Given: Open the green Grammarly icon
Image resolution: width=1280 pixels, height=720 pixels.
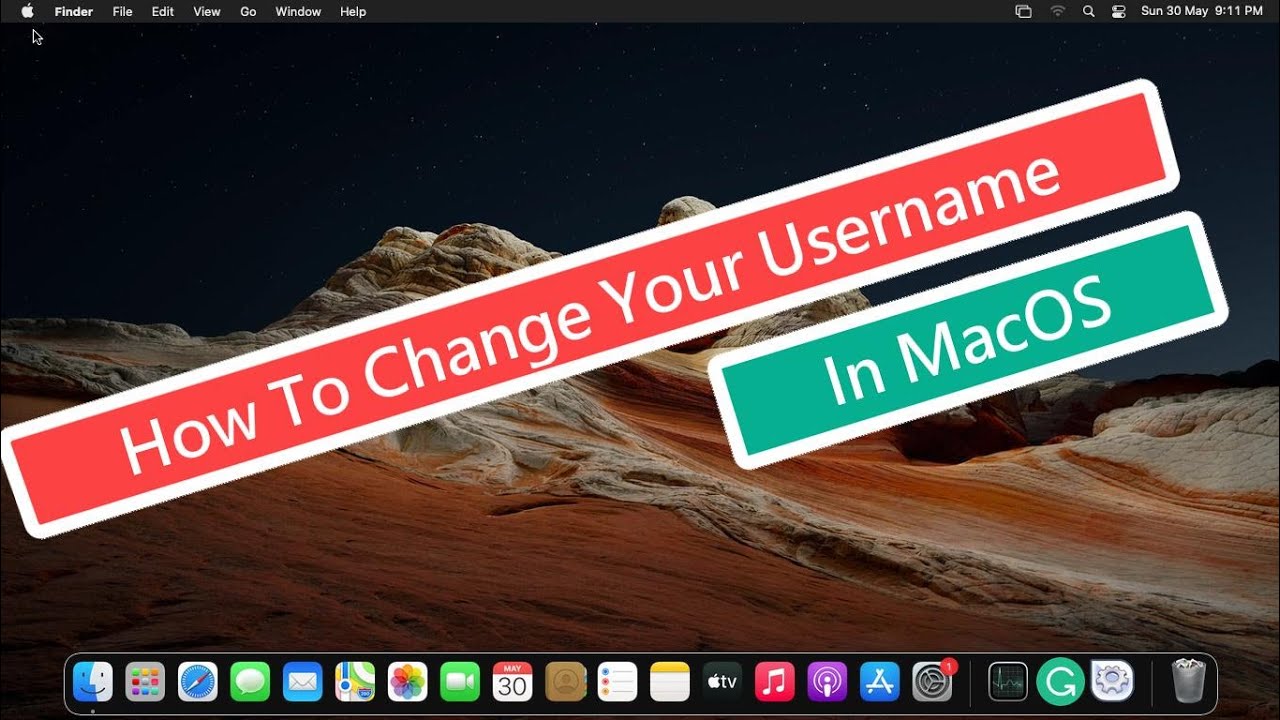Looking at the screenshot, I should (1059, 682).
